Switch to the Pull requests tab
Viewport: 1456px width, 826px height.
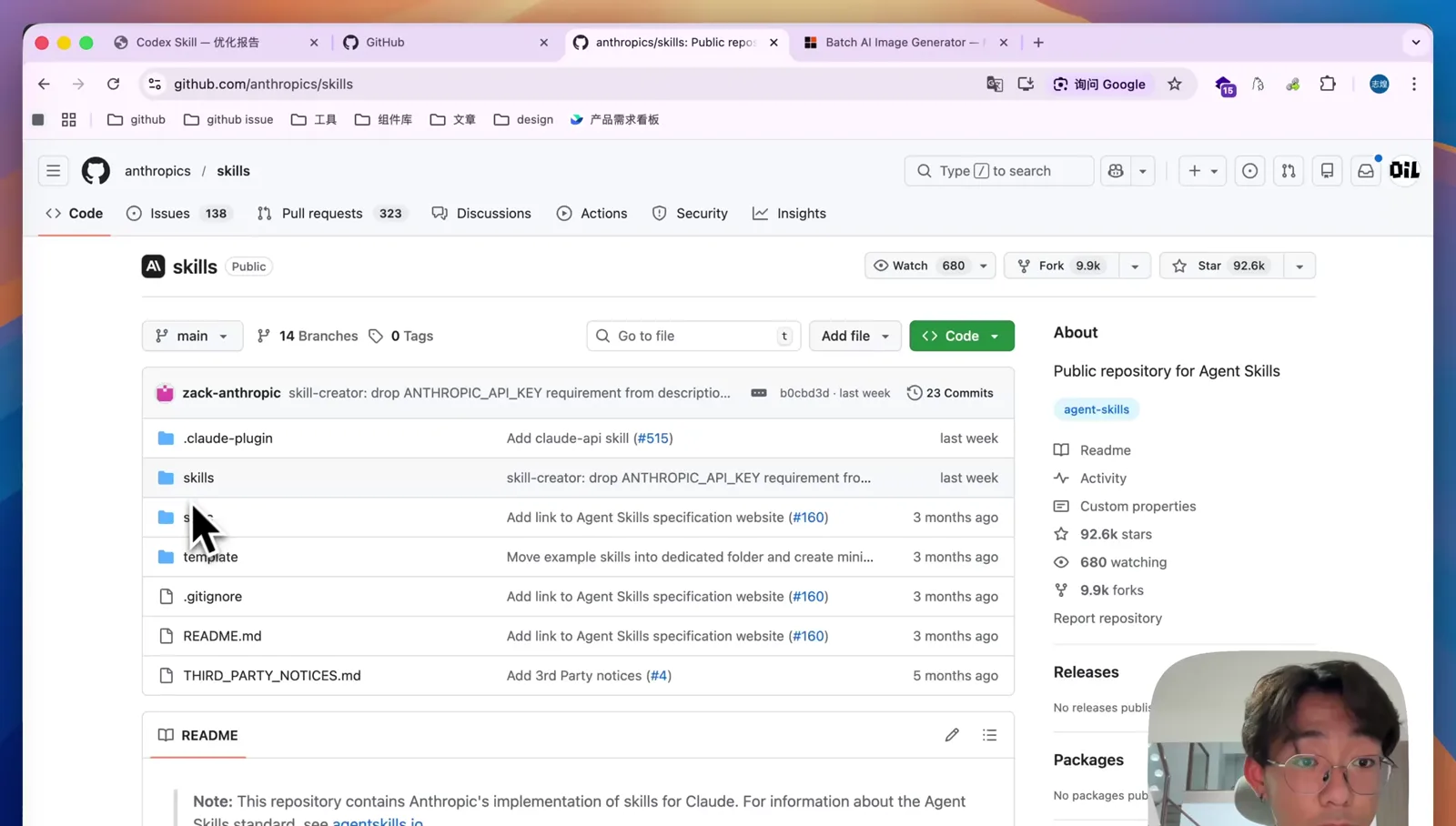(x=331, y=214)
